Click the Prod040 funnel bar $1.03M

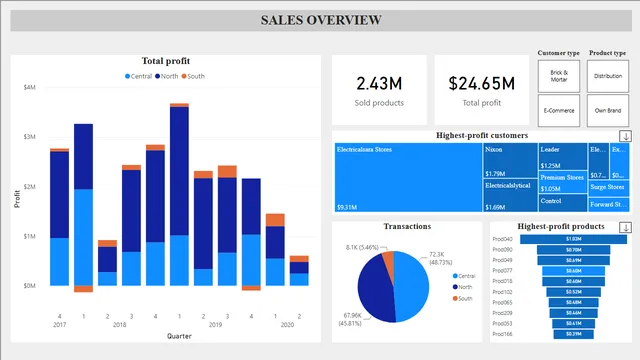[x=573, y=239]
